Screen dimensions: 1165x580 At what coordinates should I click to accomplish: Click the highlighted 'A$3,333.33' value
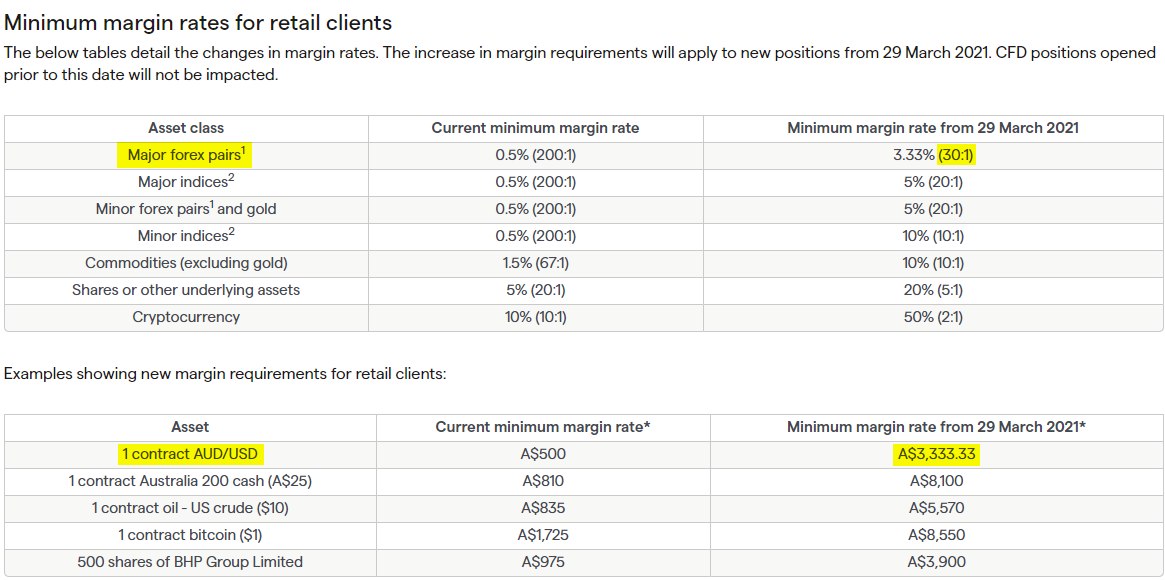point(937,454)
